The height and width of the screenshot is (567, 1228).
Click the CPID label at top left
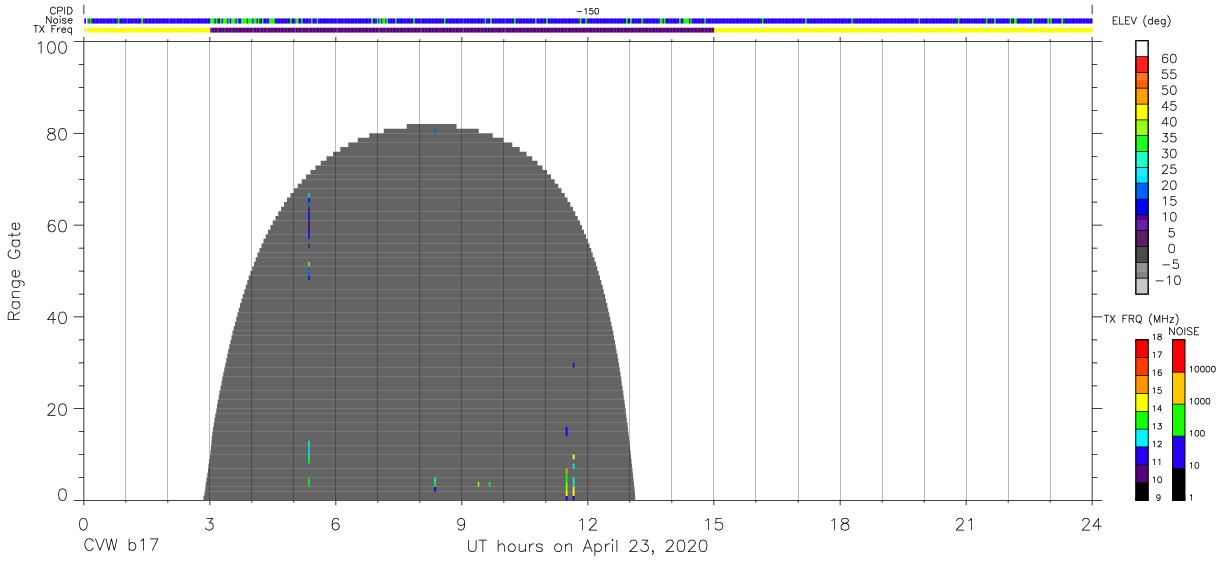coord(60,10)
